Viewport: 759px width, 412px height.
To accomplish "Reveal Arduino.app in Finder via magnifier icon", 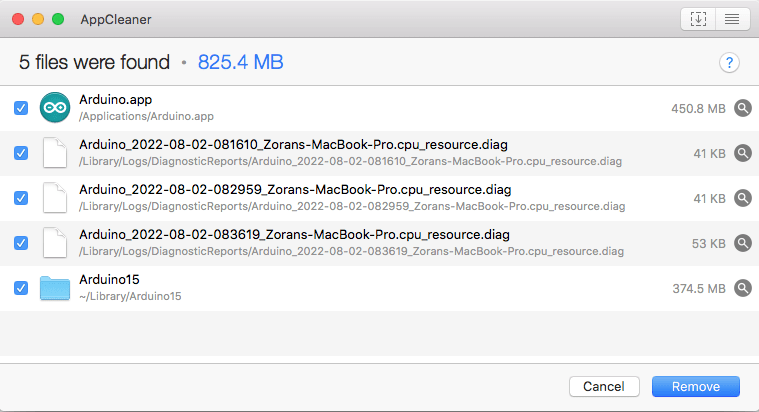I will 743,108.
